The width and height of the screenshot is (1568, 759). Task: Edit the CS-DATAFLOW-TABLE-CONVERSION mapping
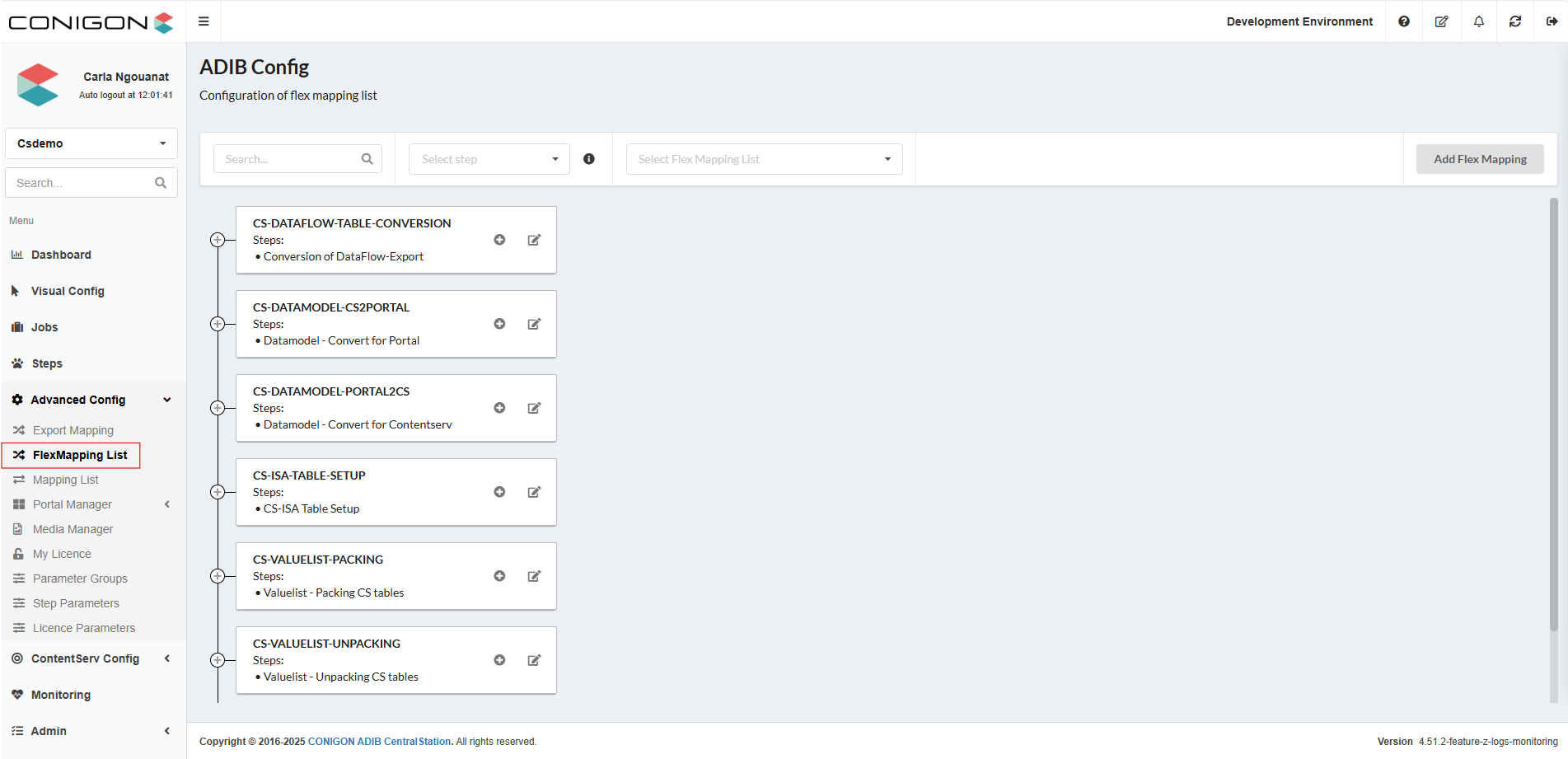click(534, 240)
